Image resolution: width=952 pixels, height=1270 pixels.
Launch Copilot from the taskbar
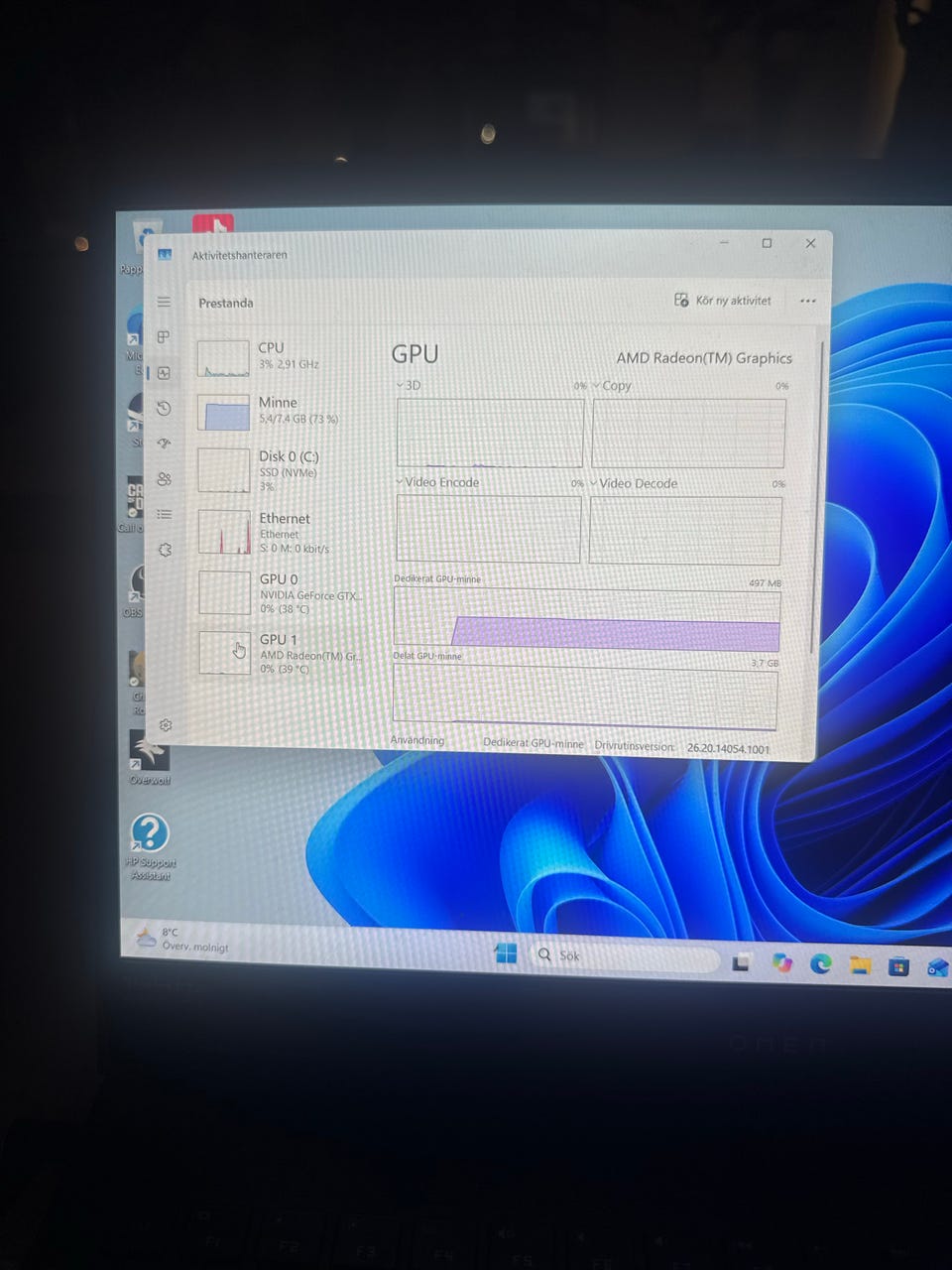tap(781, 962)
